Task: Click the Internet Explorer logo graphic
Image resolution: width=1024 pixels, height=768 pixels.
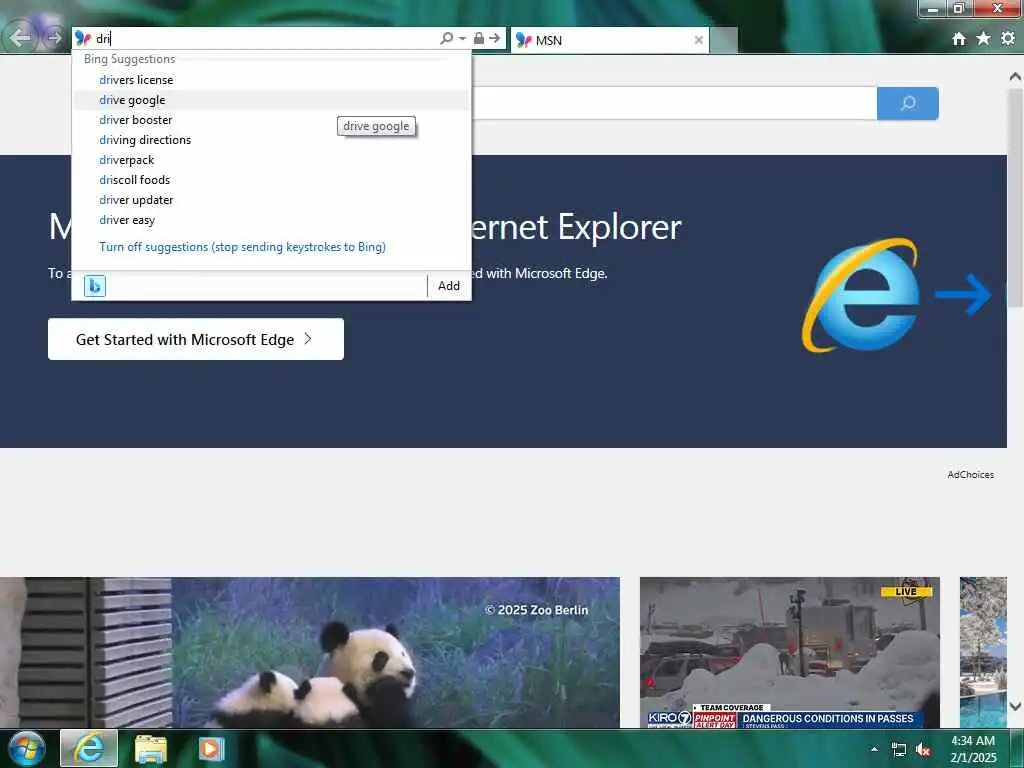Action: [x=862, y=295]
